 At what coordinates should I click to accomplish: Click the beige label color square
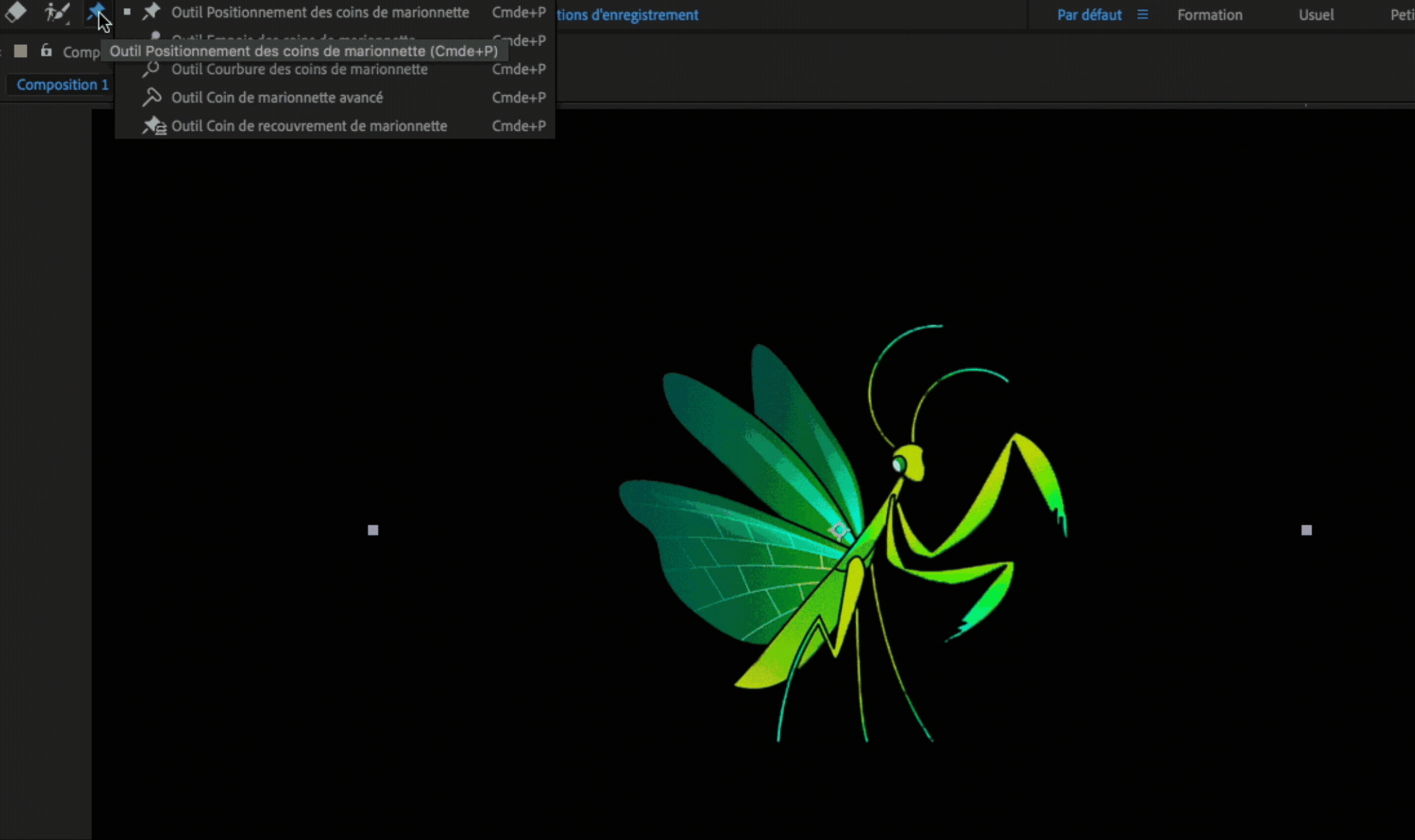pyautogui.click(x=21, y=51)
